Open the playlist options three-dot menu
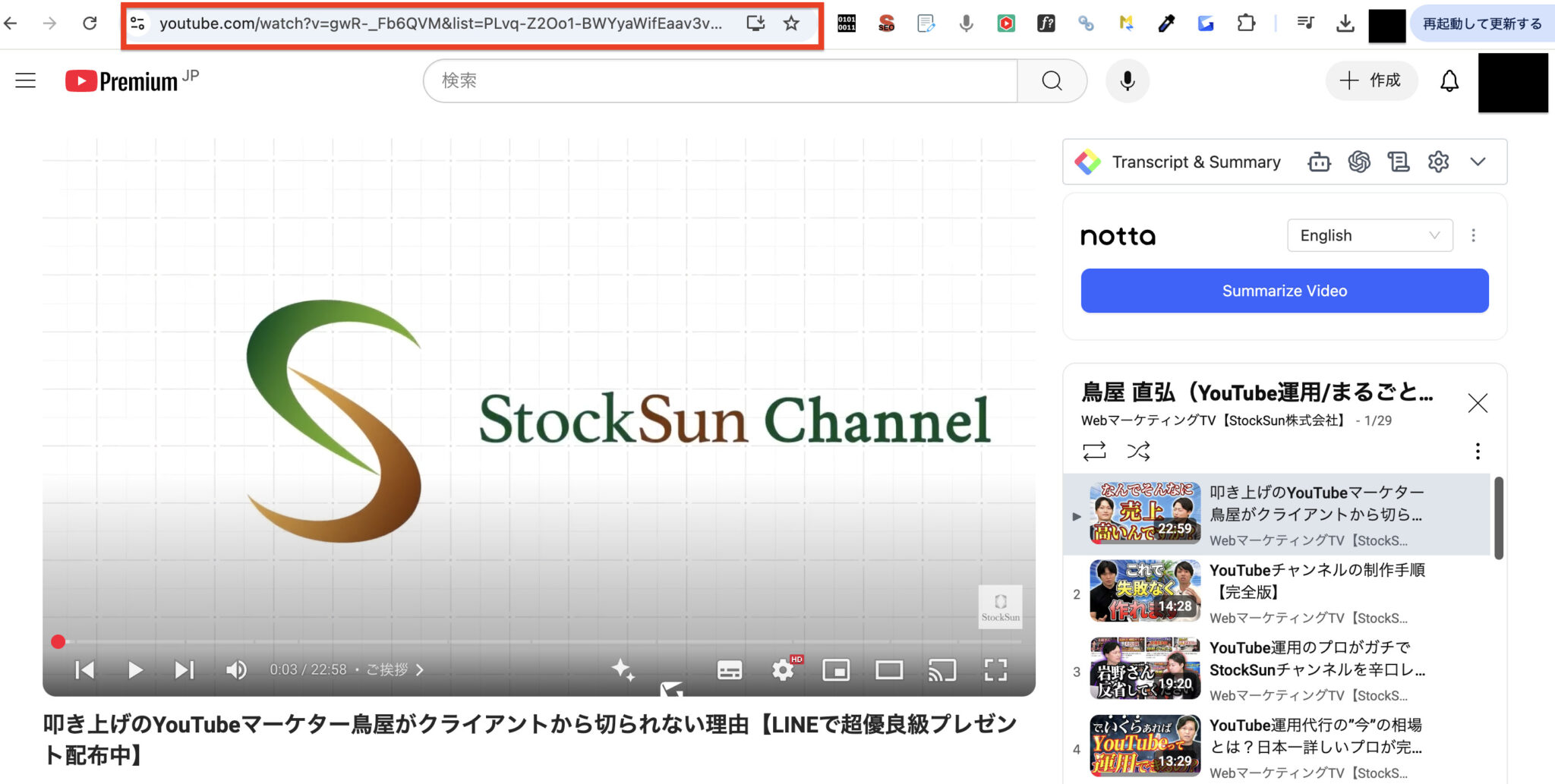 1478,452
